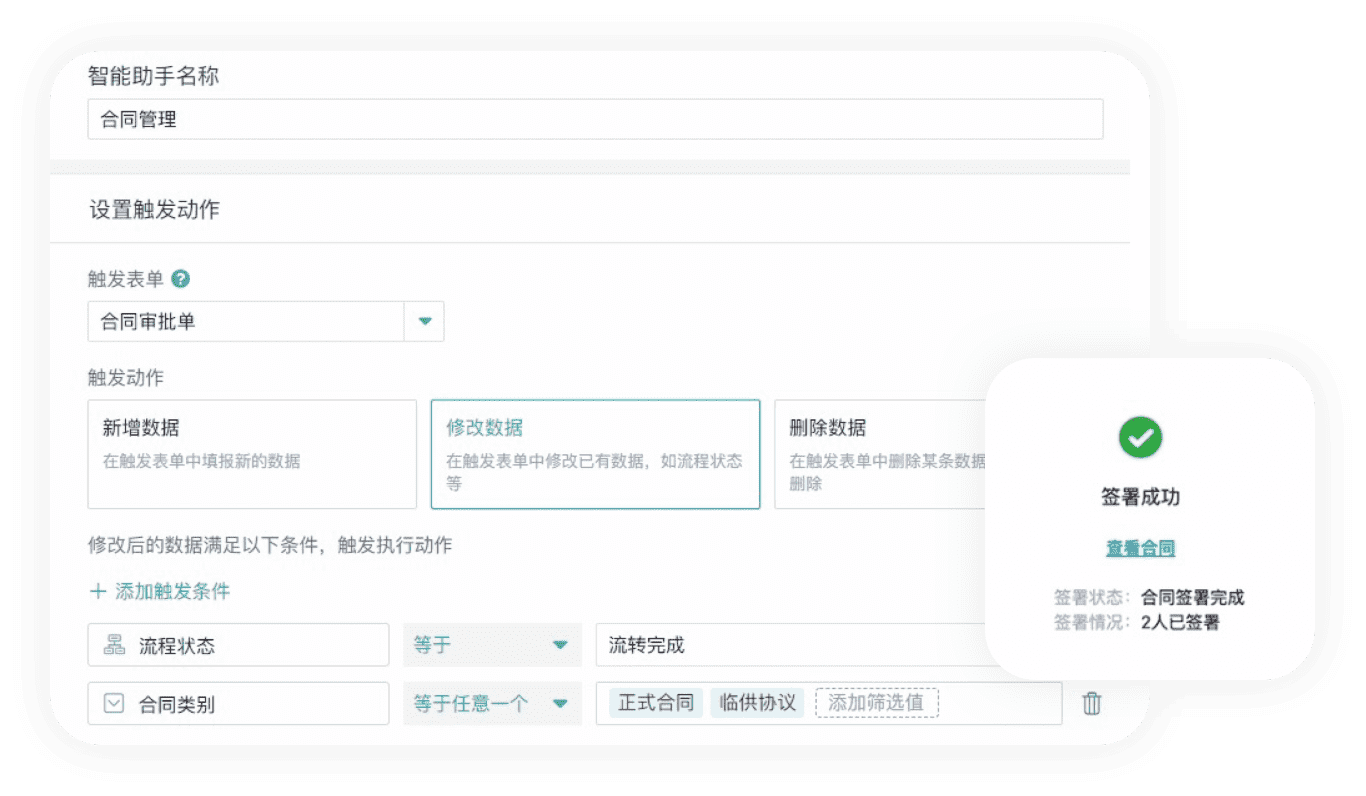The image size is (1366, 796).
Task: Click the trash icon on 合同类别 row
Action: coord(1092,704)
